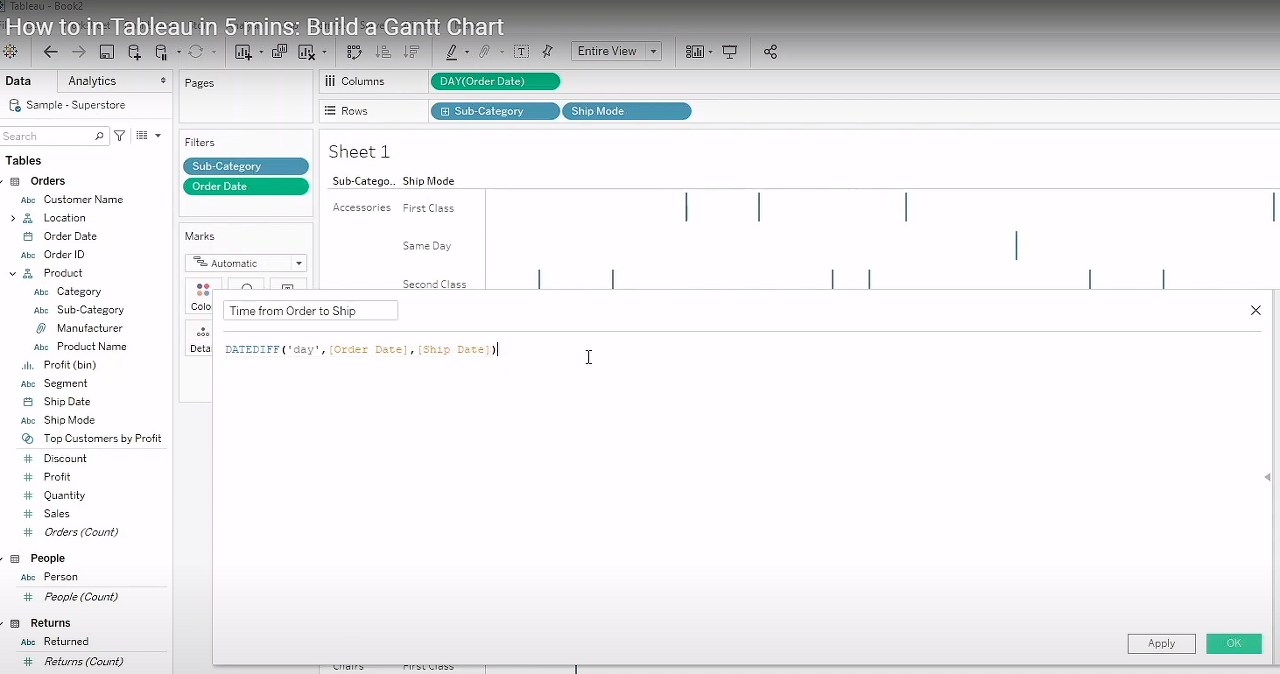Clear the sheet using toolbar icon
The image size is (1280, 674).
[x=307, y=52]
